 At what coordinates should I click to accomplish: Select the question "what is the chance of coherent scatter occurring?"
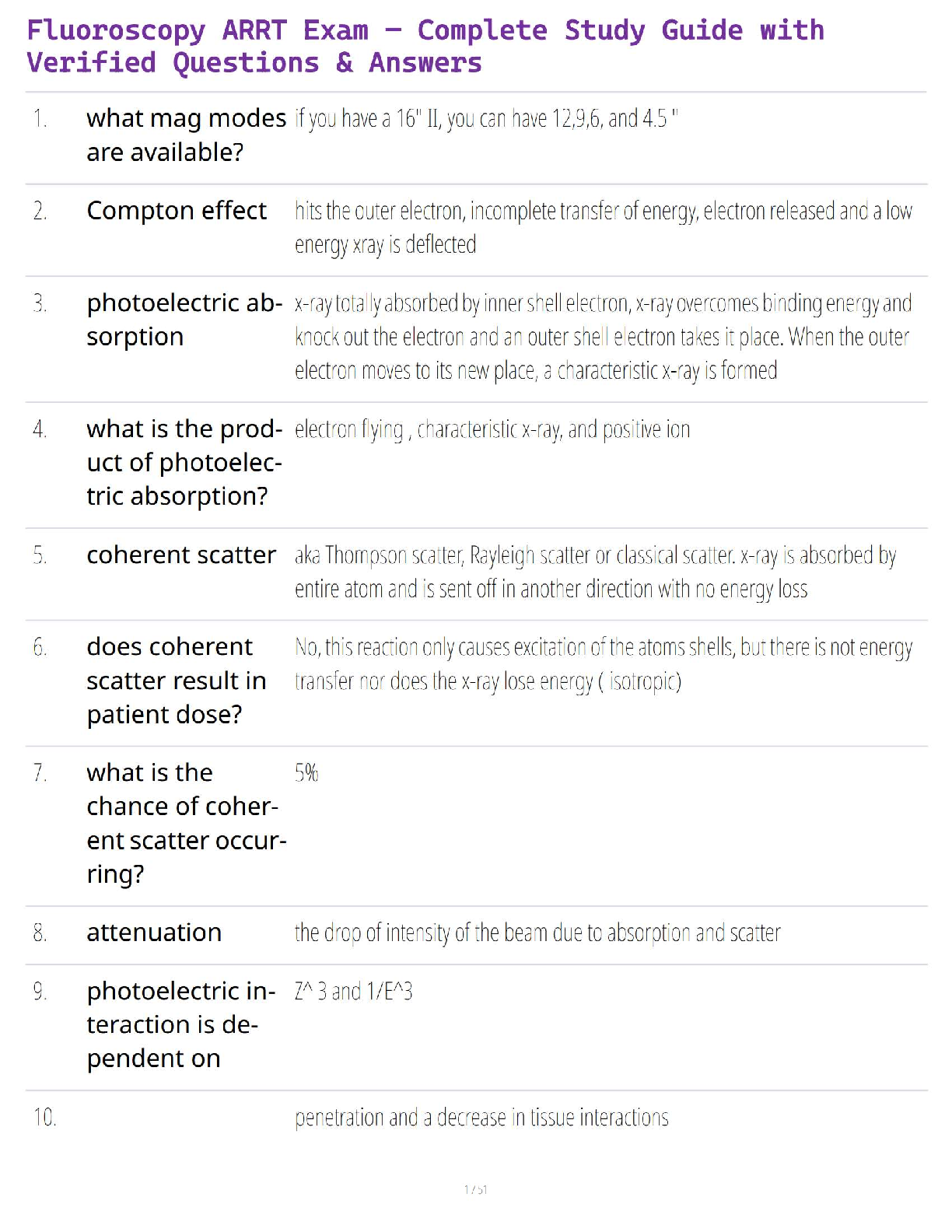click(186, 823)
